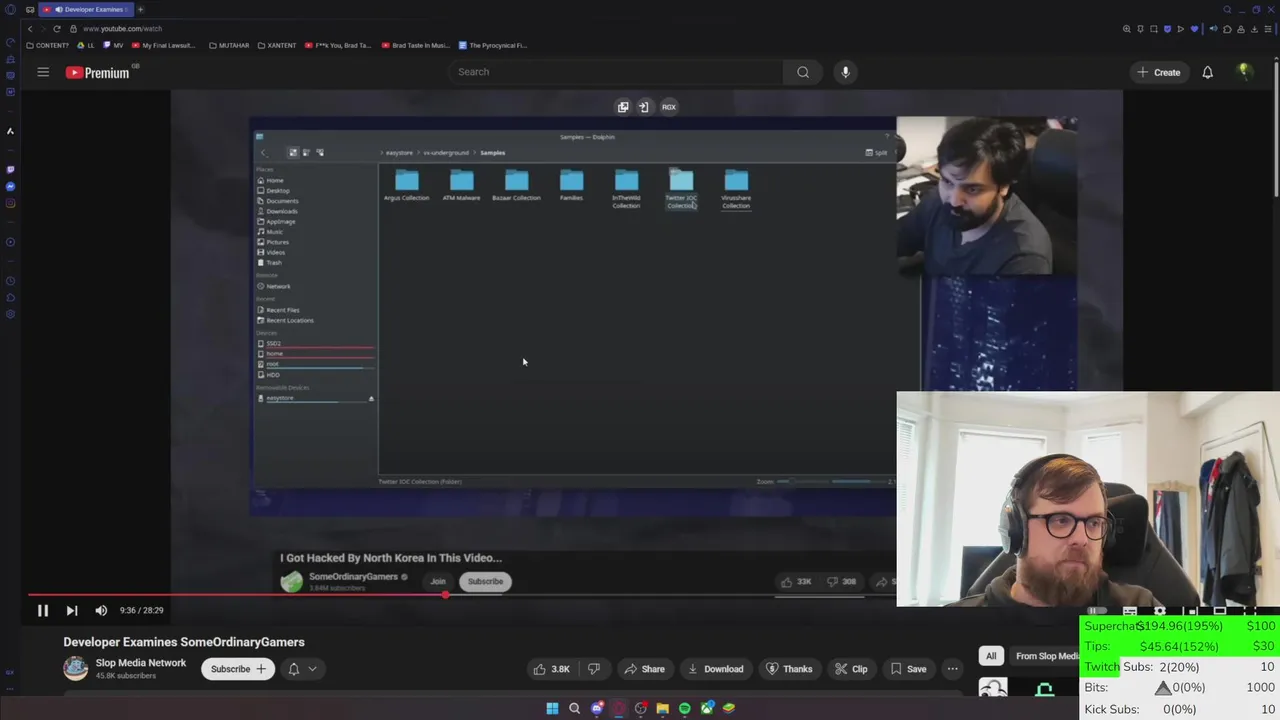Send Thanks to the creator
Viewport: 1280px width, 720px height.
point(789,669)
